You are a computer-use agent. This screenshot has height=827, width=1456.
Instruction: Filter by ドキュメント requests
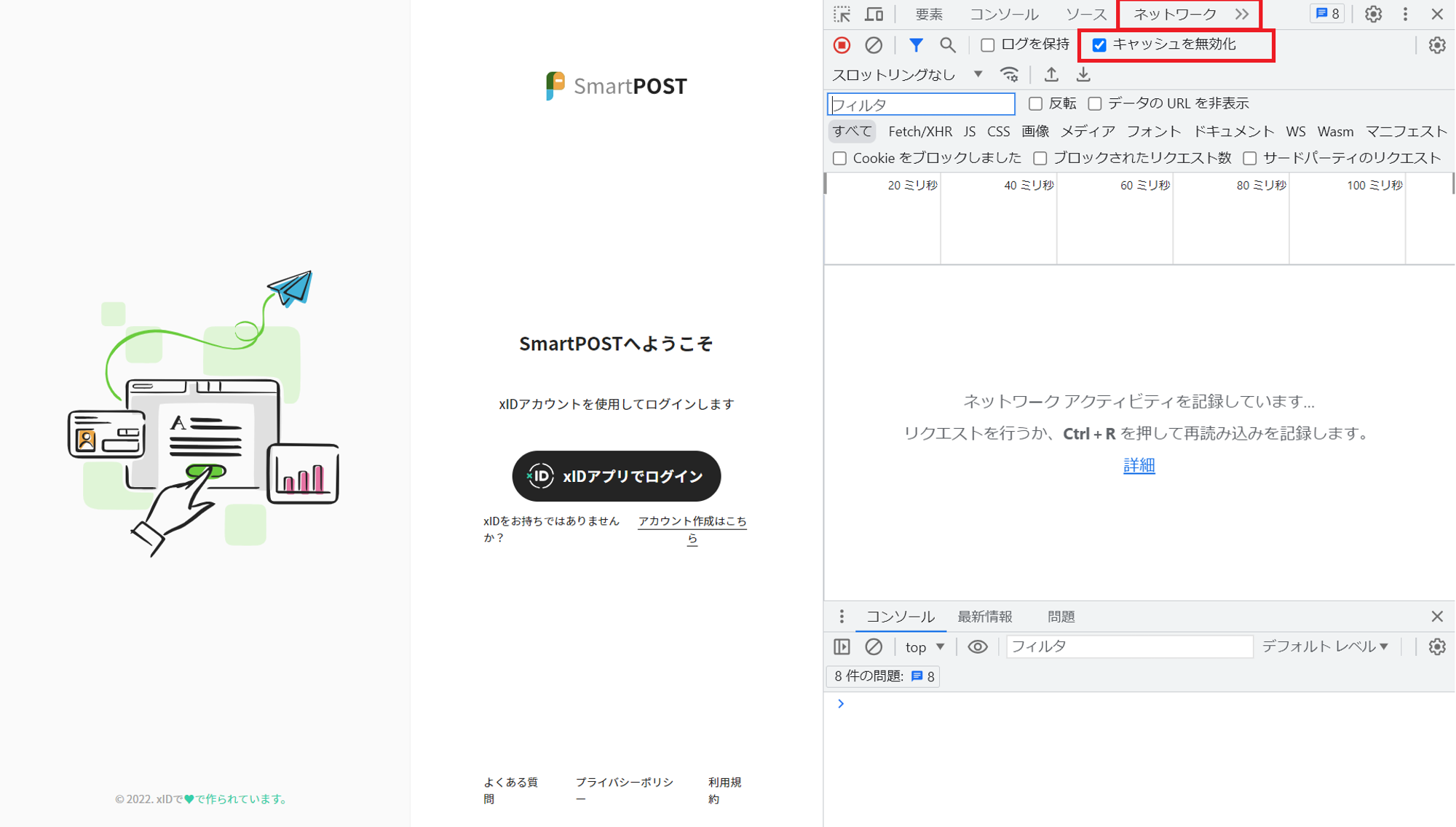(1233, 131)
